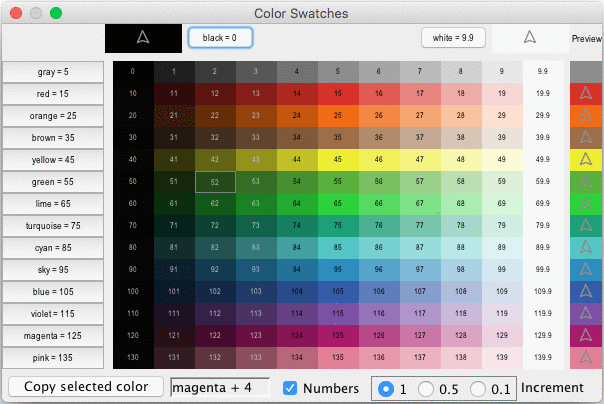
Task: Click the magenta row preview arrow icon
Action: pyautogui.click(x=585, y=335)
